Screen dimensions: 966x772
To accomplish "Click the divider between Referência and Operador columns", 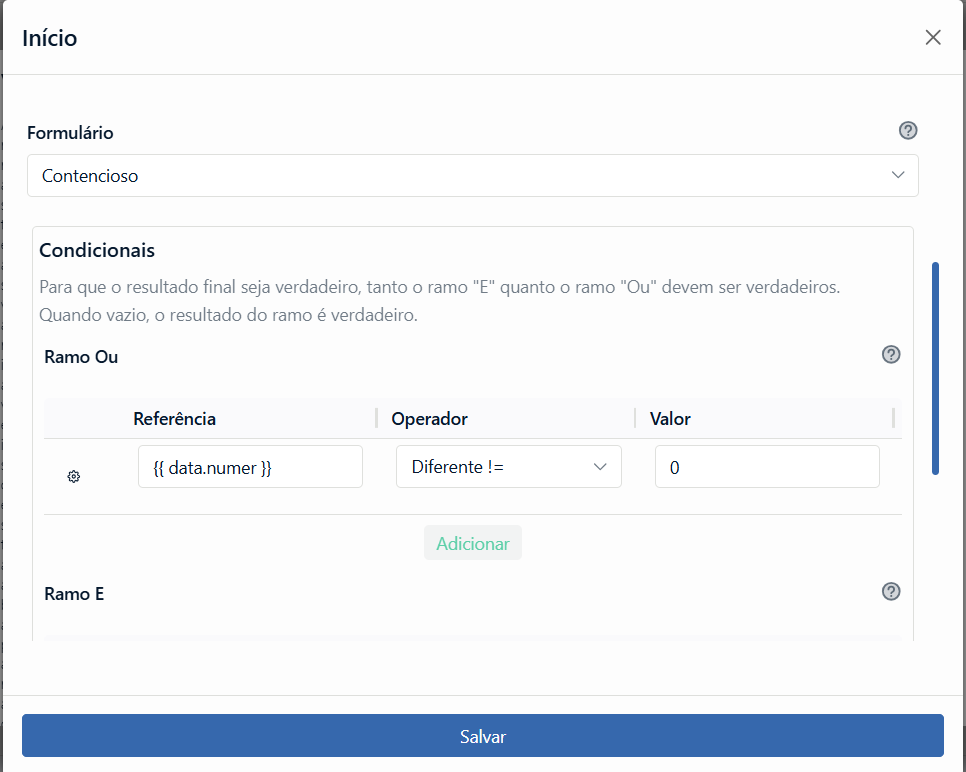I will pos(377,418).
